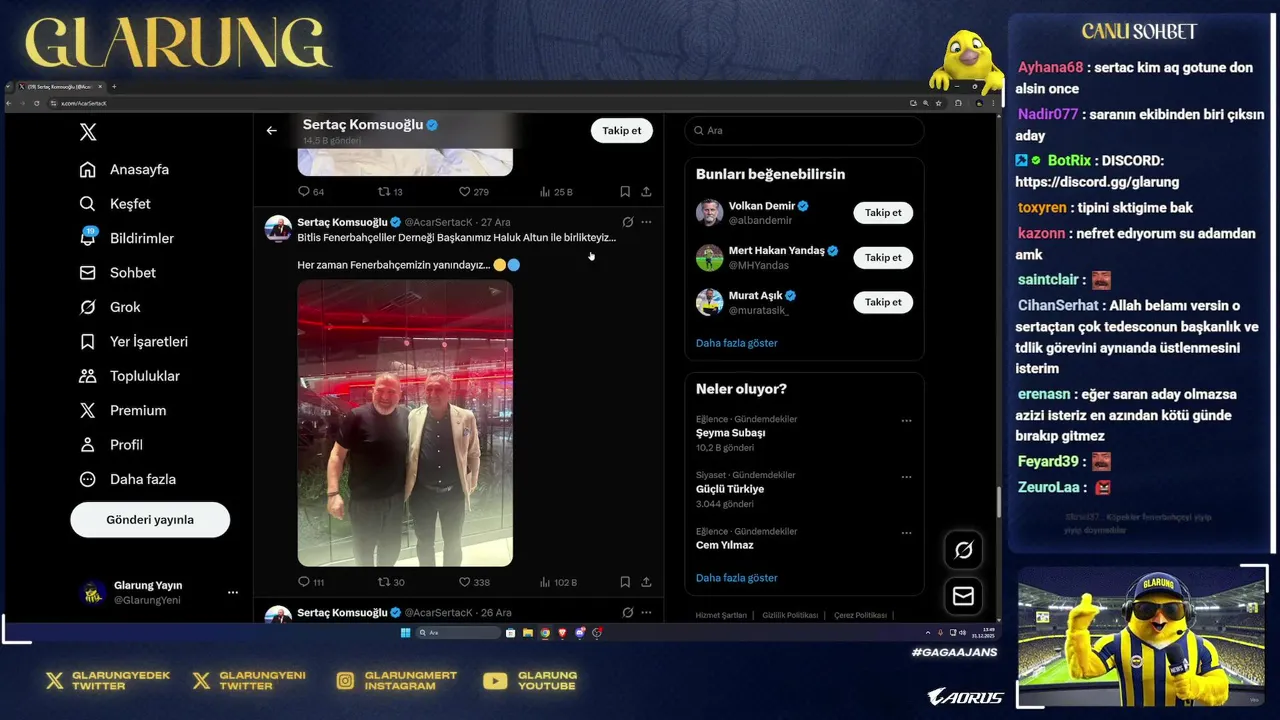This screenshot has height=720, width=1280.
Task: Open options for Şeyma Subaşı trend
Action: (906, 421)
